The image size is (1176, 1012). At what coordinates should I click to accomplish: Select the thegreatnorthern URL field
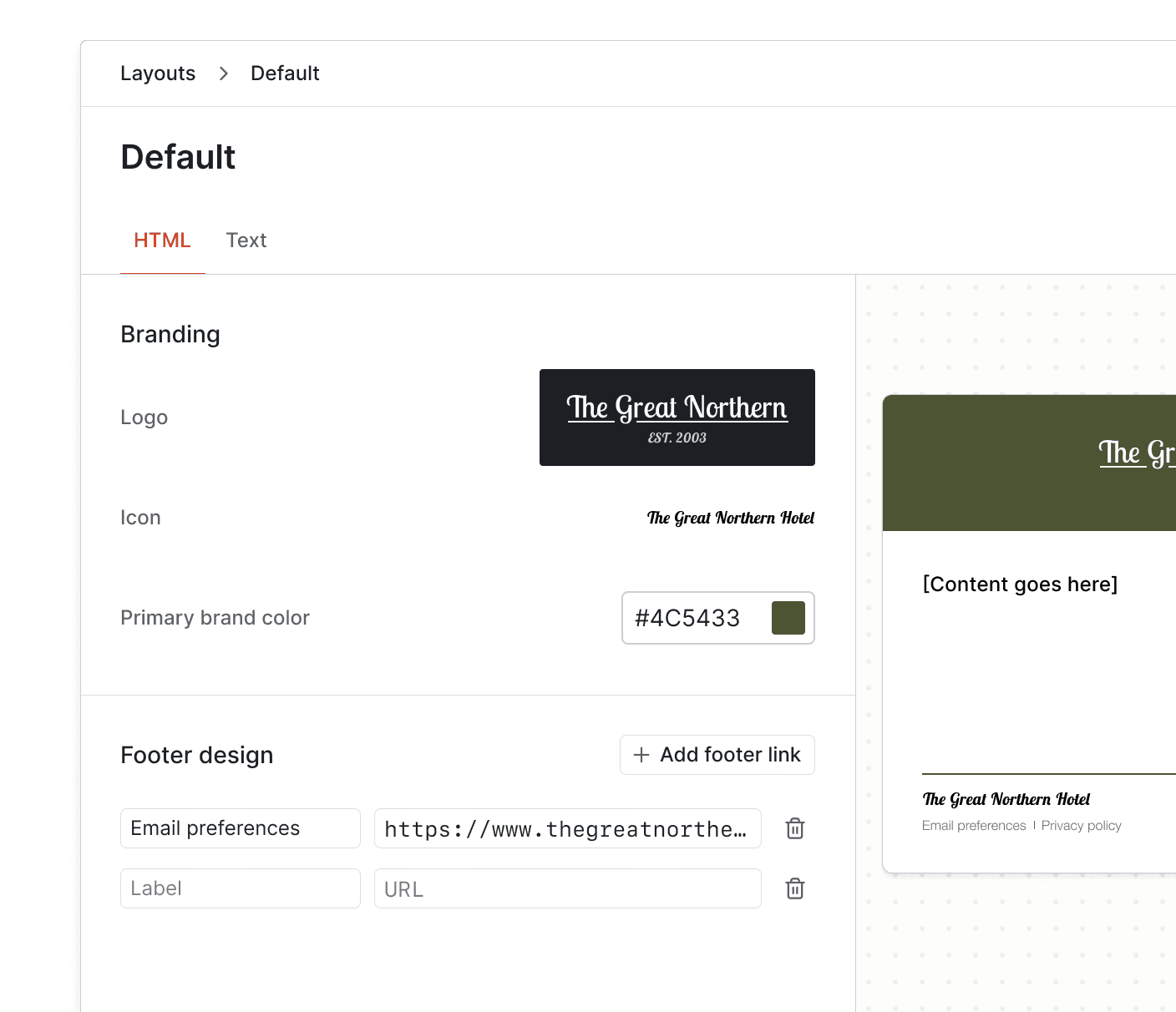[x=567, y=827]
